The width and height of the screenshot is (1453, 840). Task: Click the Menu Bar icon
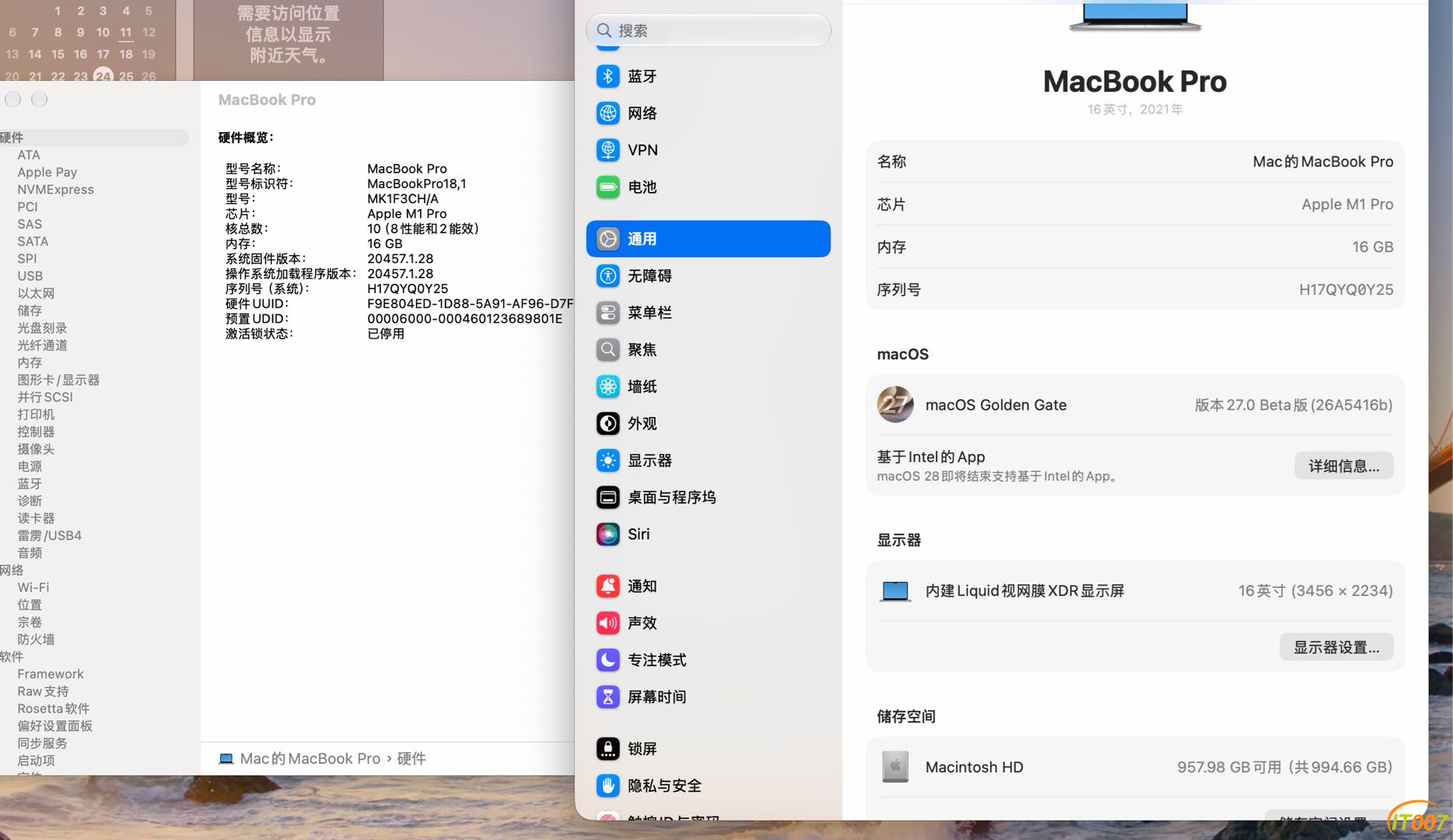(607, 313)
